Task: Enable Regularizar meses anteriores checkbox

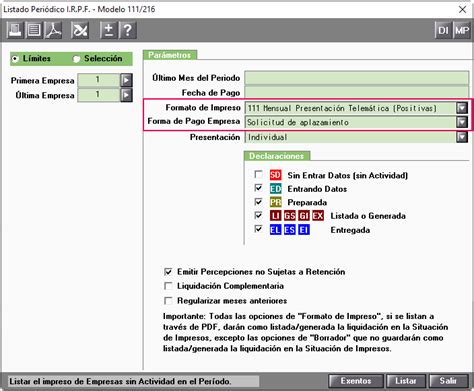Action: point(168,301)
